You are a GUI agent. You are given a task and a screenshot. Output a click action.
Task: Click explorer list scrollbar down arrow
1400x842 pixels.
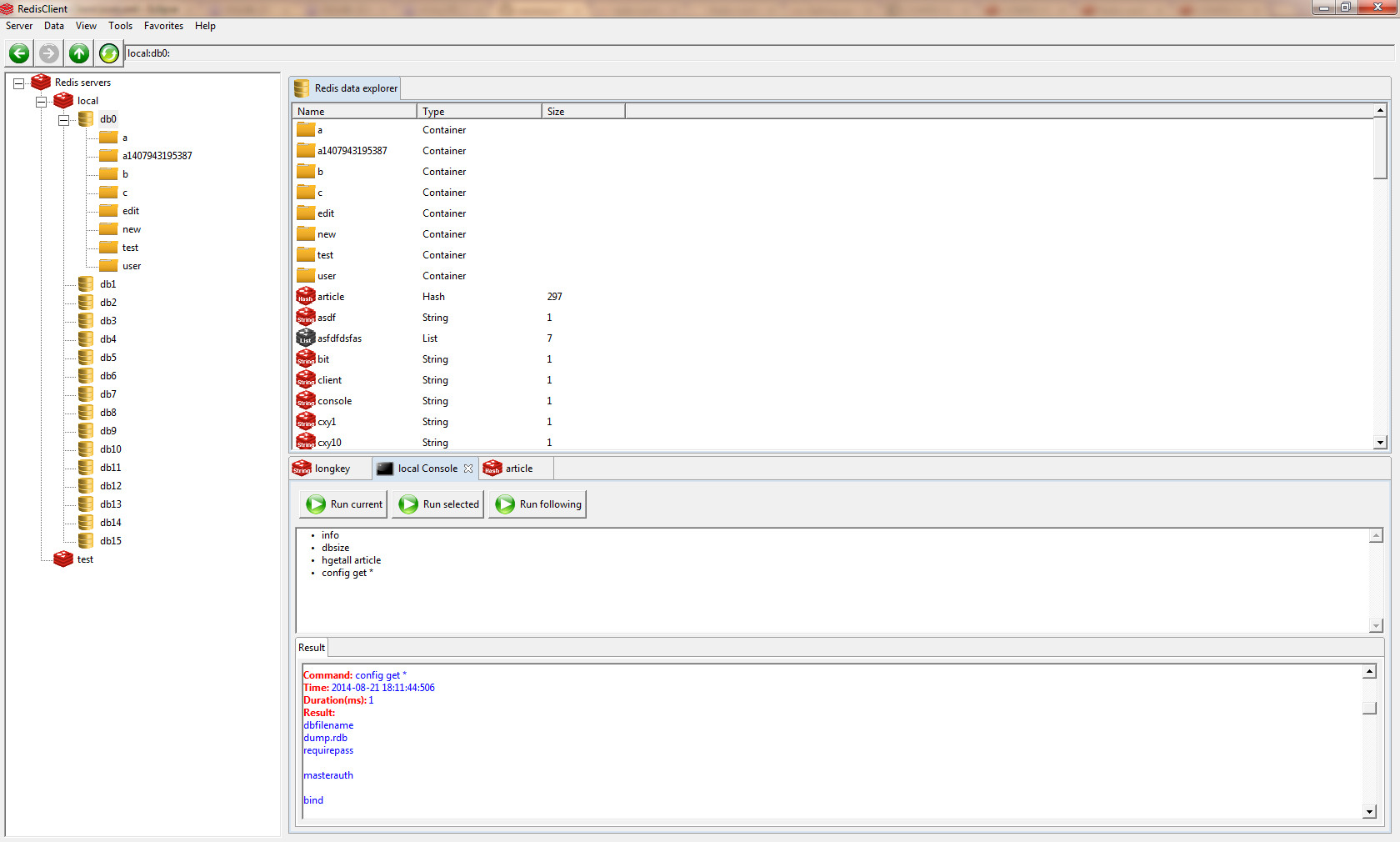point(1380,443)
